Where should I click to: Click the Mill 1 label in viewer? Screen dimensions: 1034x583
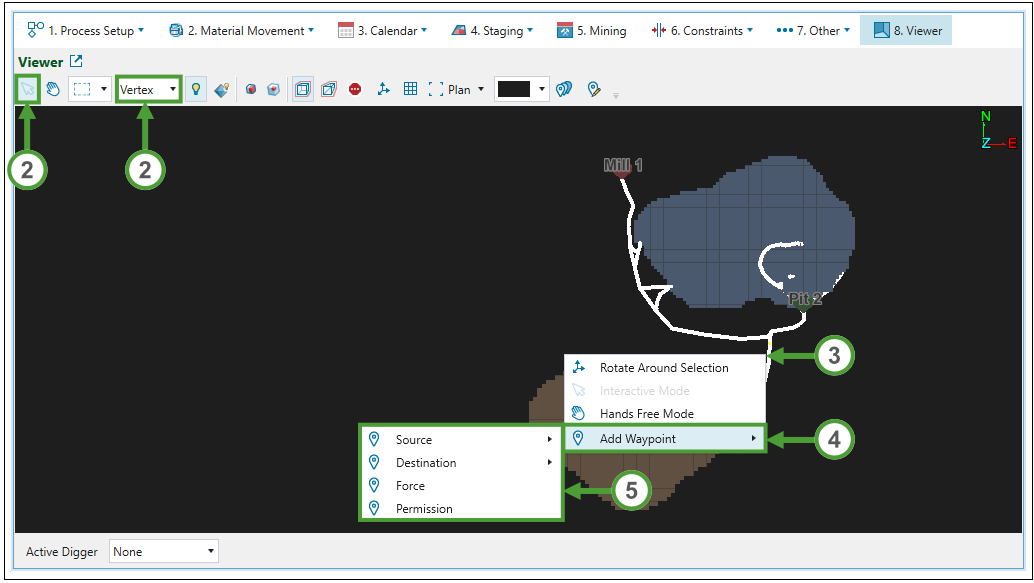click(x=623, y=165)
